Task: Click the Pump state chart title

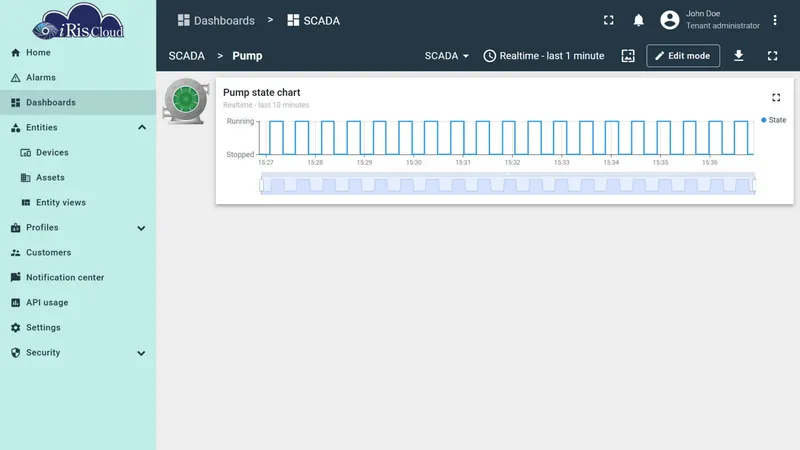Action: 262,92
